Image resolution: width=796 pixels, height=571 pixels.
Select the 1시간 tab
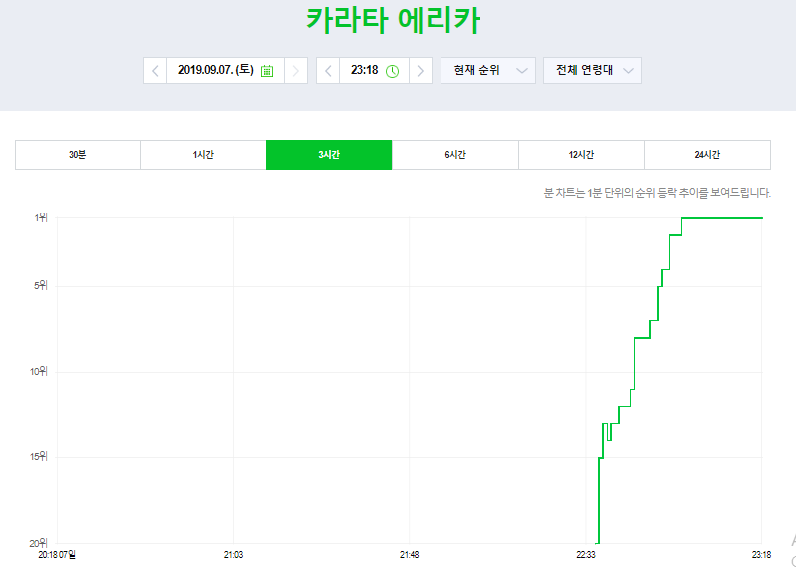point(203,155)
